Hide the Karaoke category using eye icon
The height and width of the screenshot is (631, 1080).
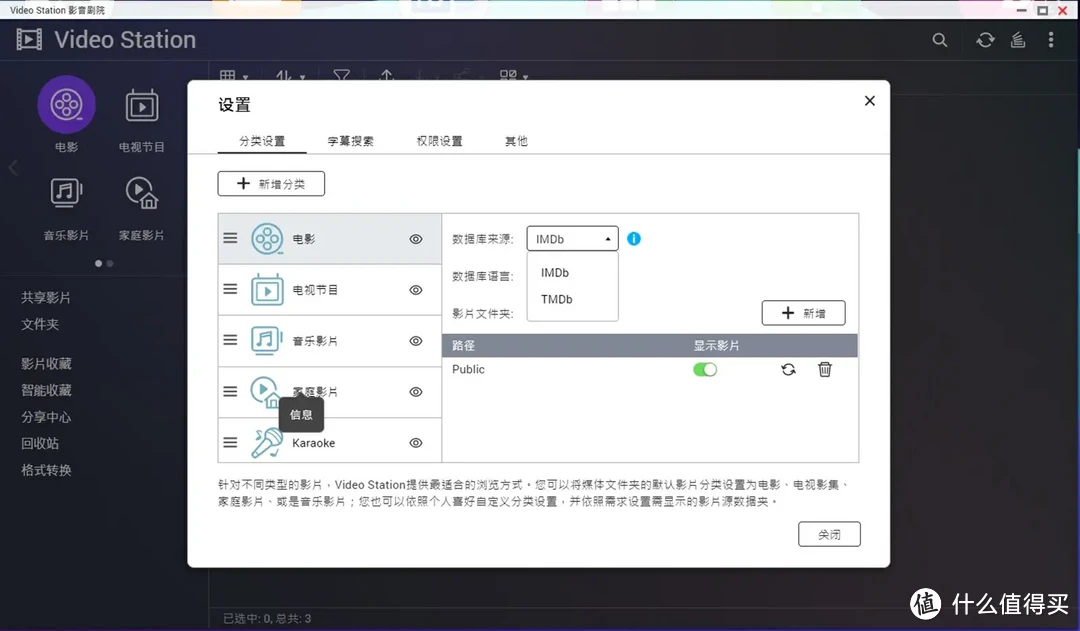coord(416,443)
